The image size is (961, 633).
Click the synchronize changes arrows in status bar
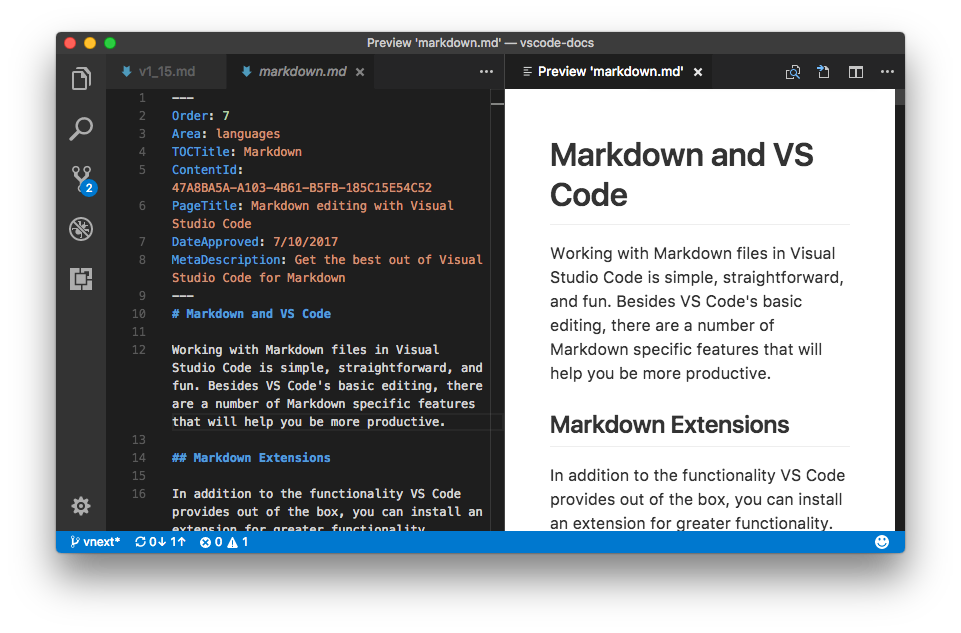tap(160, 541)
